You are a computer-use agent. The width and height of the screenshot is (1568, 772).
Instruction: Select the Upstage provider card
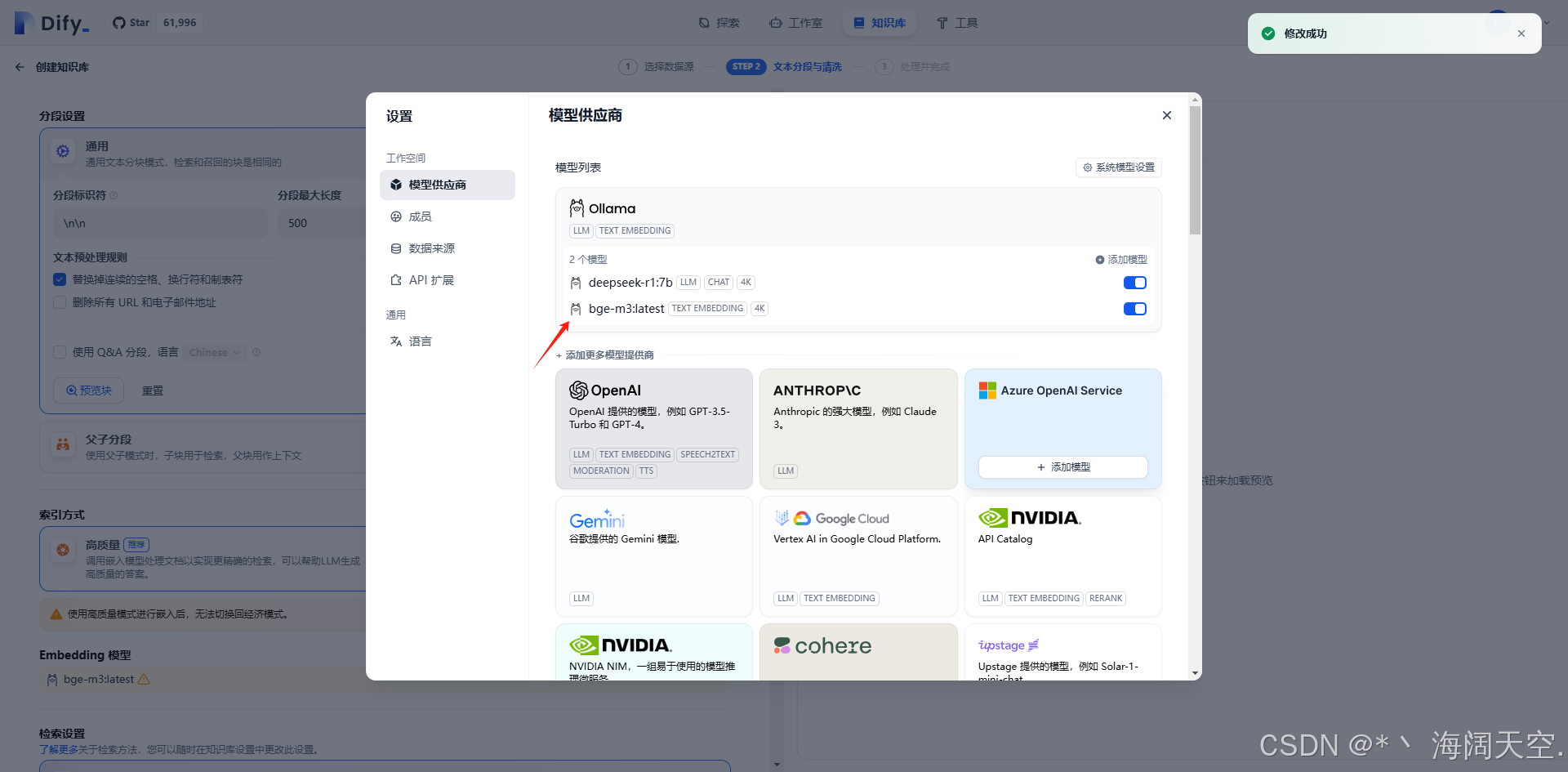(1063, 652)
